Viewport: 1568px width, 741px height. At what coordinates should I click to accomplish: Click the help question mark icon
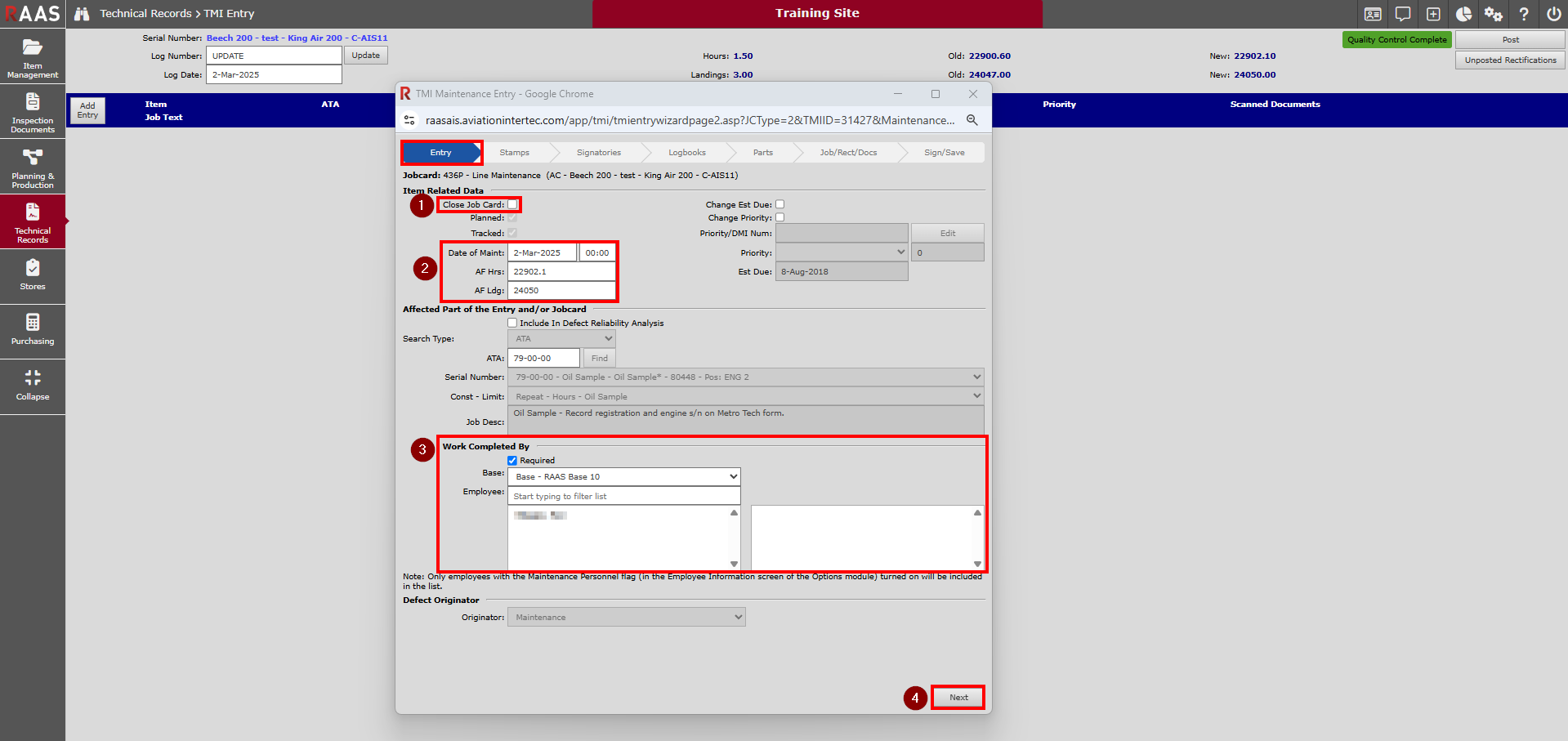1523,14
